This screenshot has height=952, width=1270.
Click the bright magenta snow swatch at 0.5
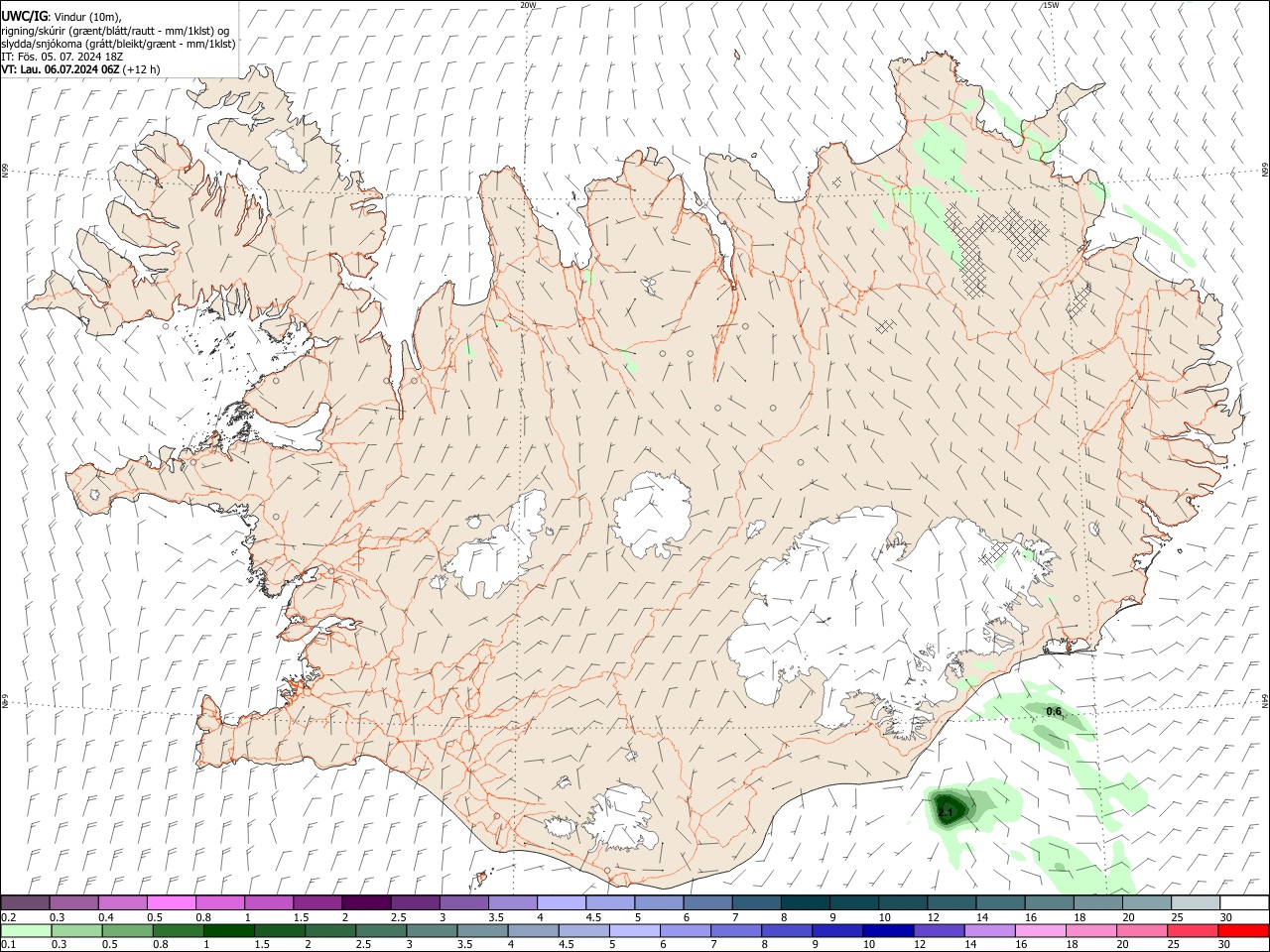point(172,902)
